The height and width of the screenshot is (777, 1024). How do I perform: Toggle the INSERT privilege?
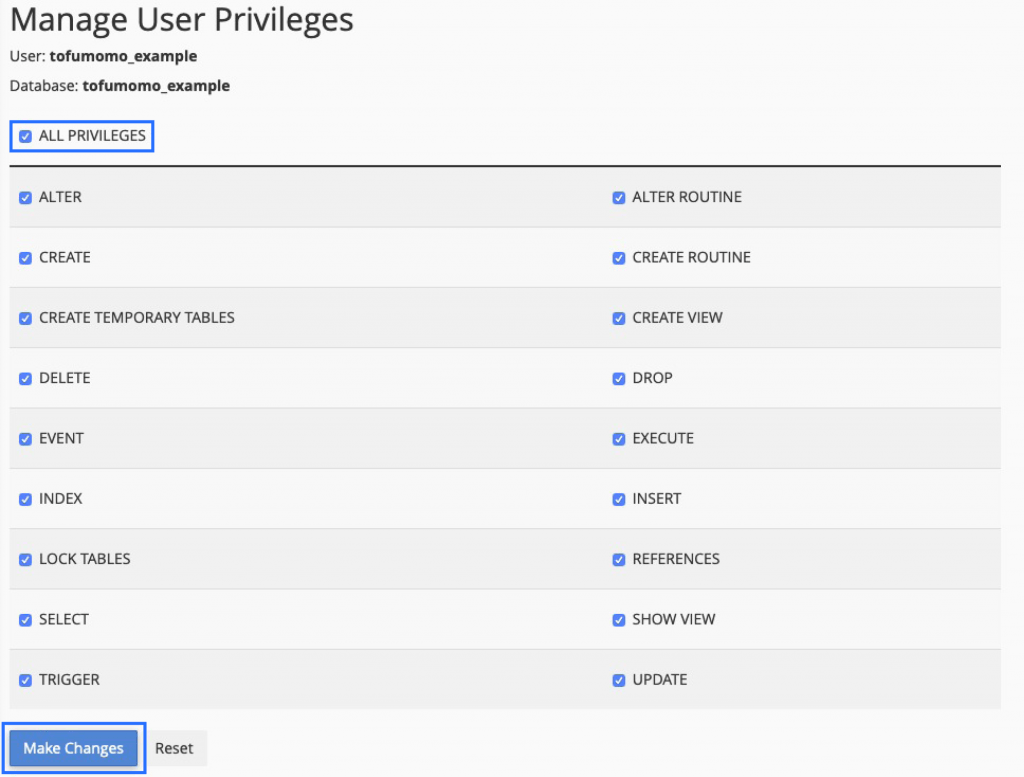point(619,499)
